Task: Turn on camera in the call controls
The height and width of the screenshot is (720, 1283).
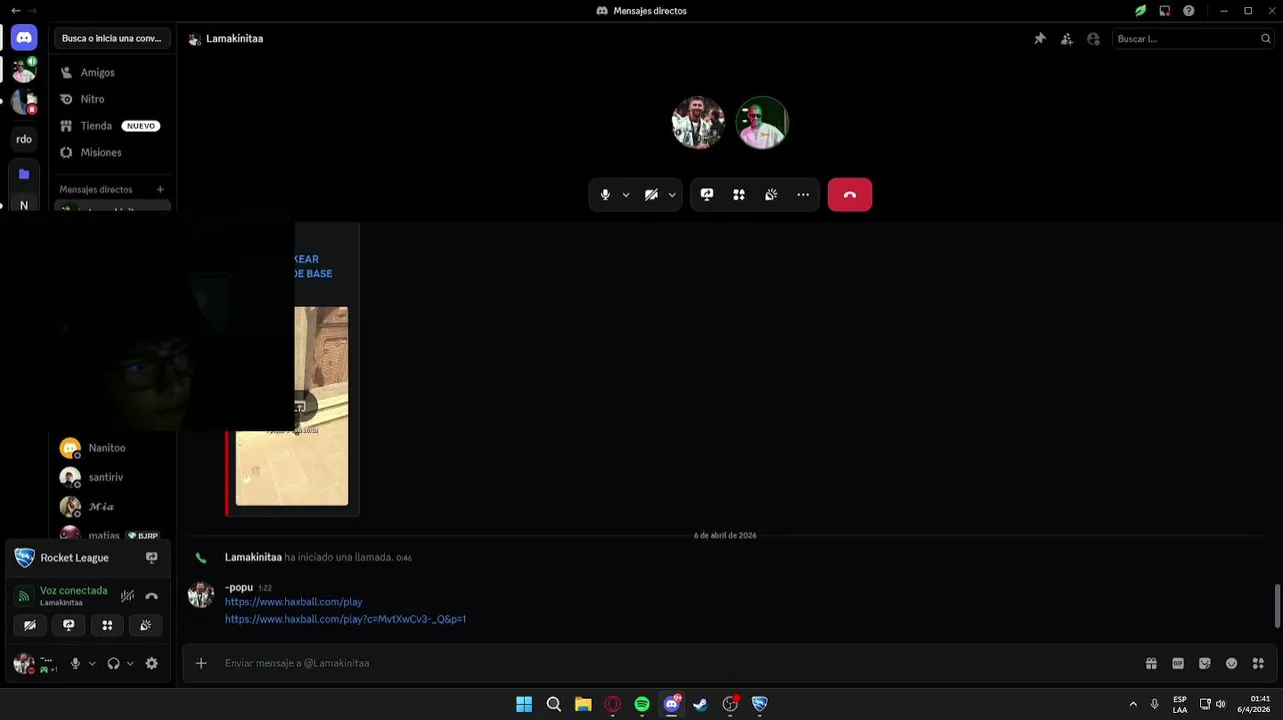Action: click(x=651, y=195)
